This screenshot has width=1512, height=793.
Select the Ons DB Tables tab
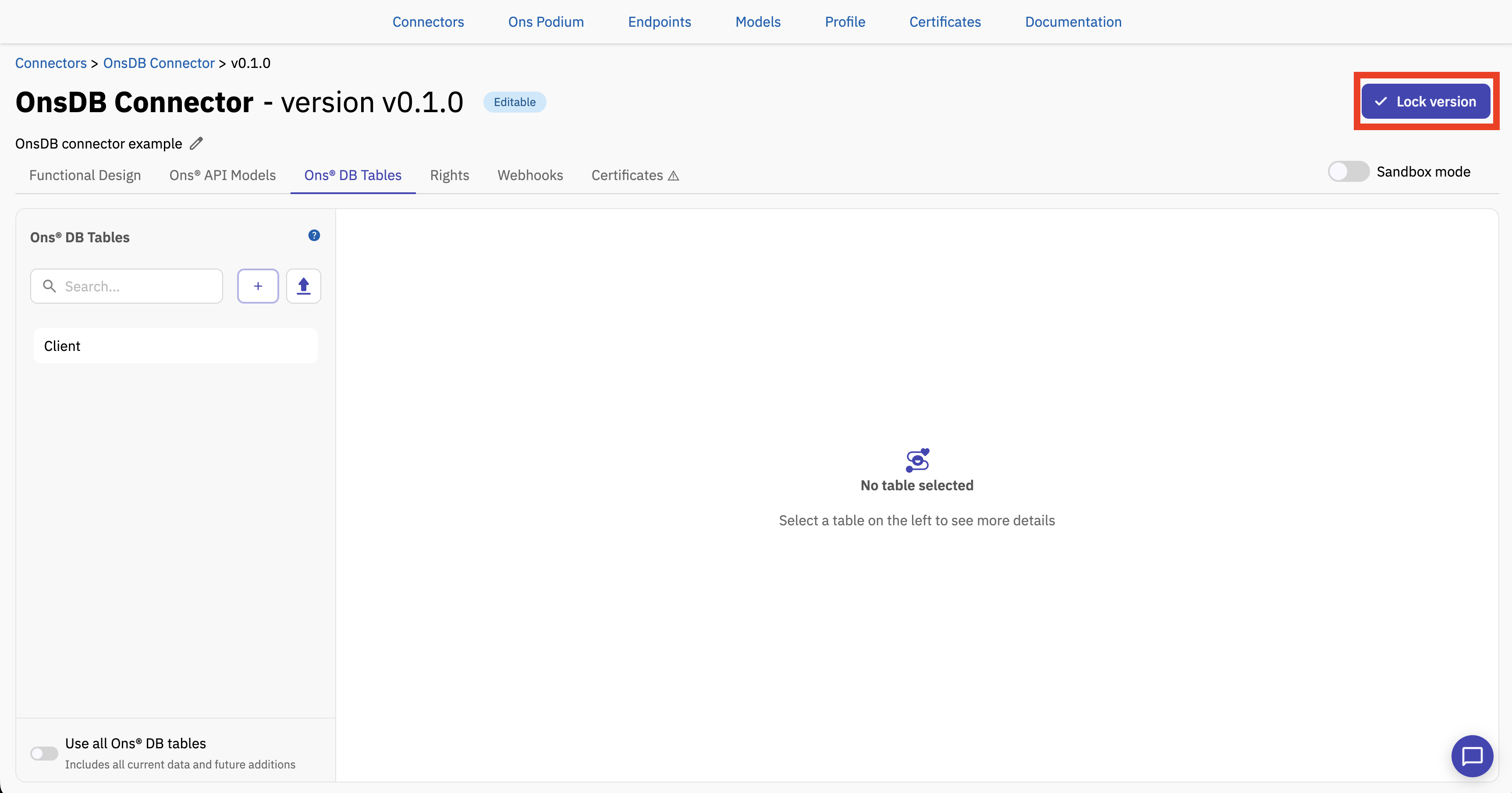[353, 176]
